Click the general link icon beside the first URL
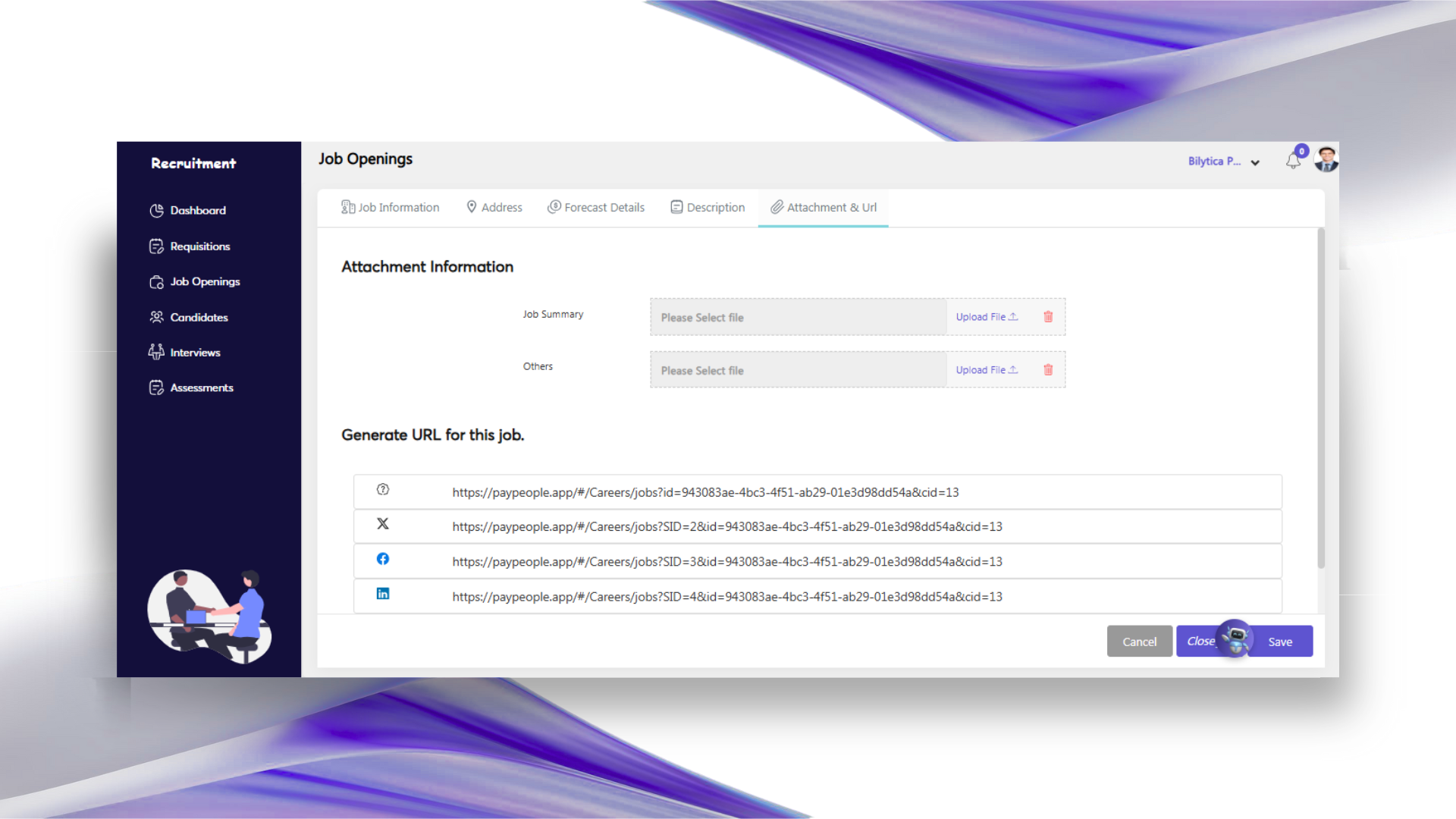The height and width of the screenshot is (819, 1456). (383, 490)
